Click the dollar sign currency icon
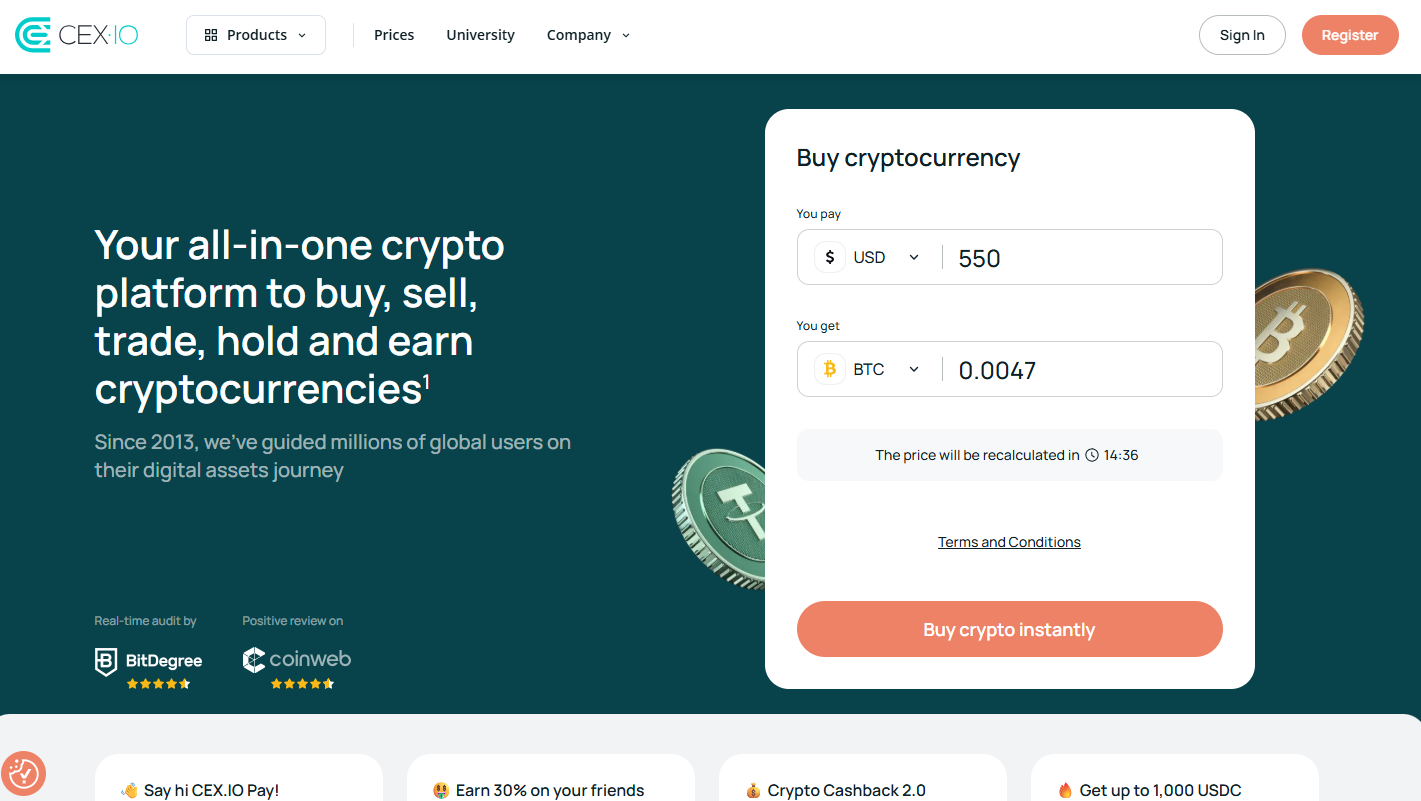The image size is (1421, 801). [x=829, y=257]
